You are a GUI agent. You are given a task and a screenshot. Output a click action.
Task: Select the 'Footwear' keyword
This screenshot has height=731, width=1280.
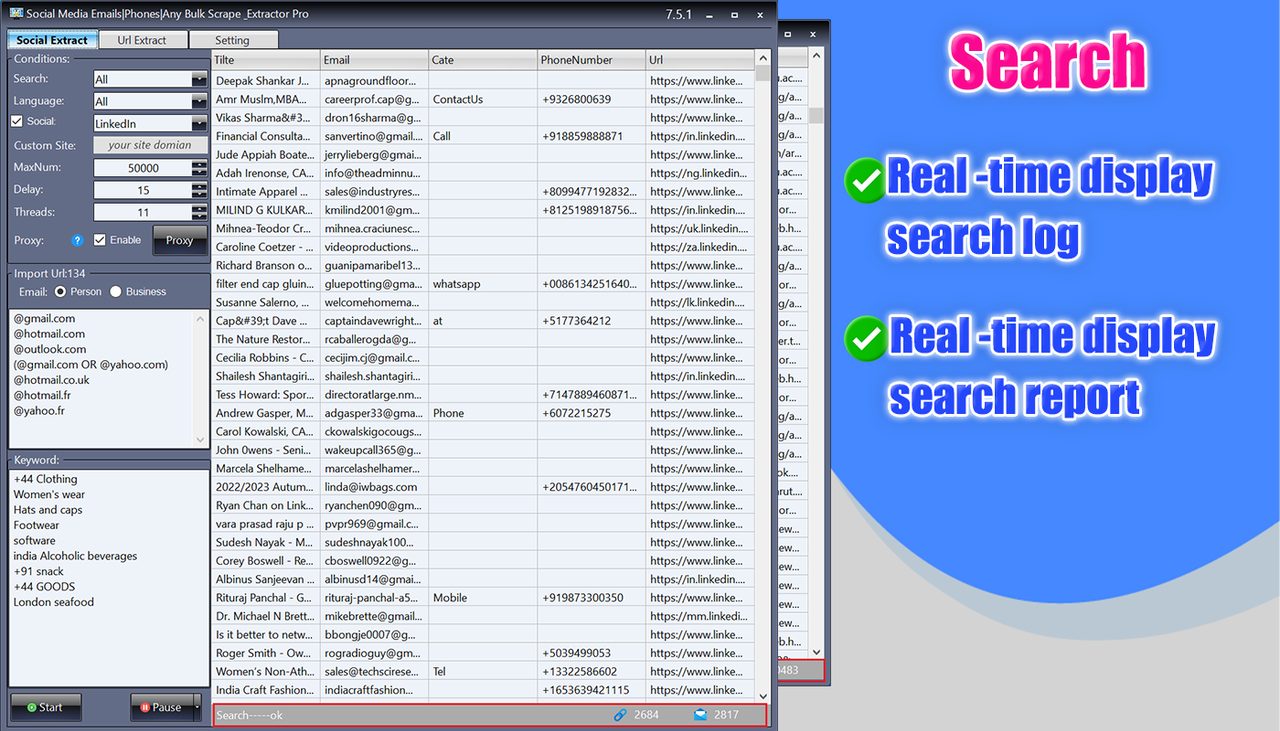[36, 525]
